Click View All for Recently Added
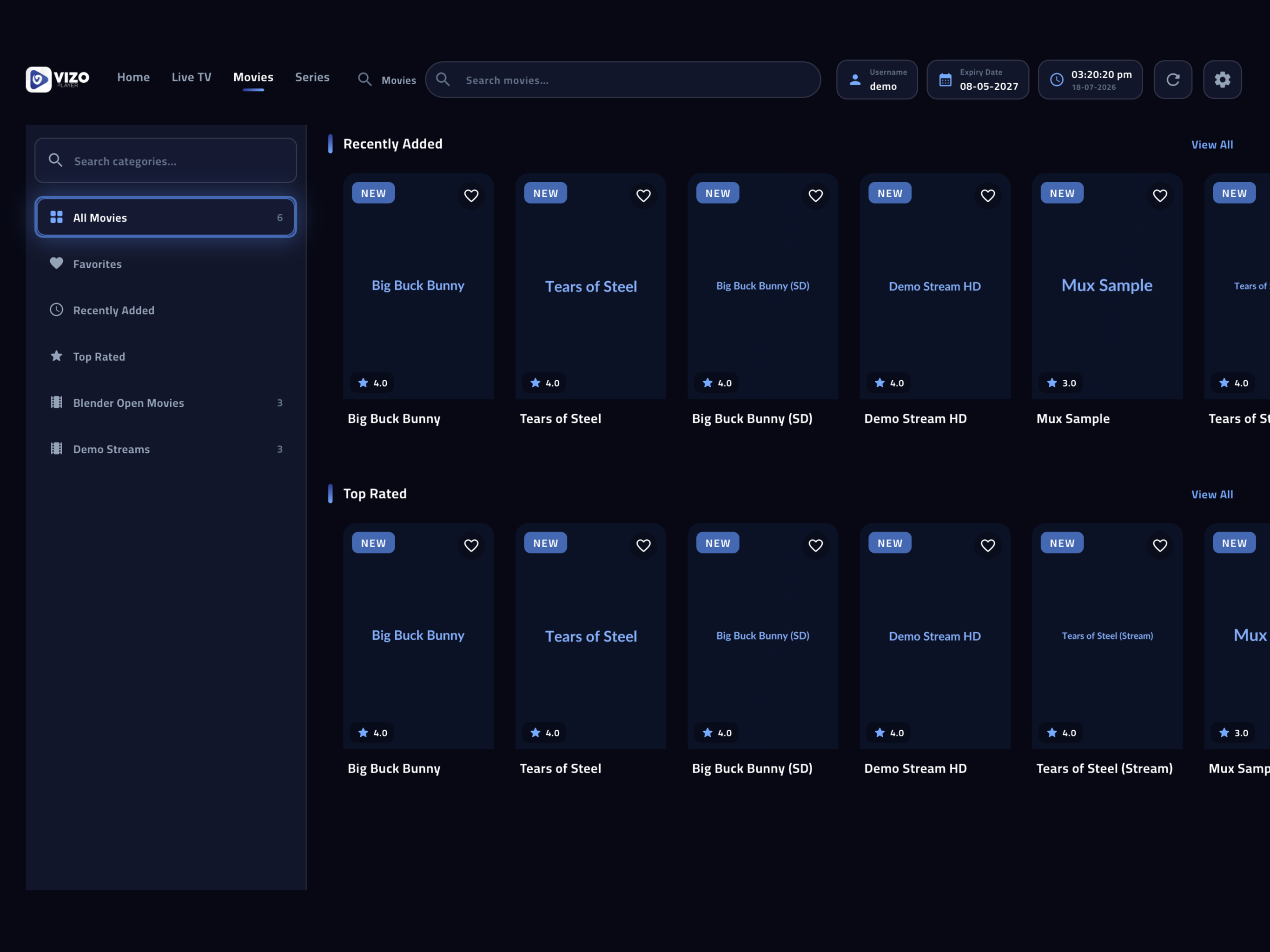1270x952 pixels. coord(1211,145)
